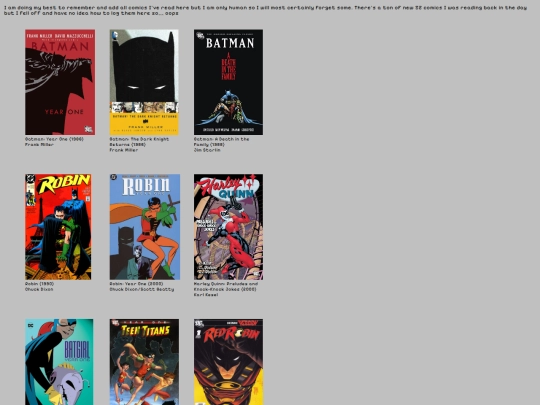Click the caption 'Robin: Year One (2000)'
Viewport: 540px width, 405px height.
(x=136, y=284)
